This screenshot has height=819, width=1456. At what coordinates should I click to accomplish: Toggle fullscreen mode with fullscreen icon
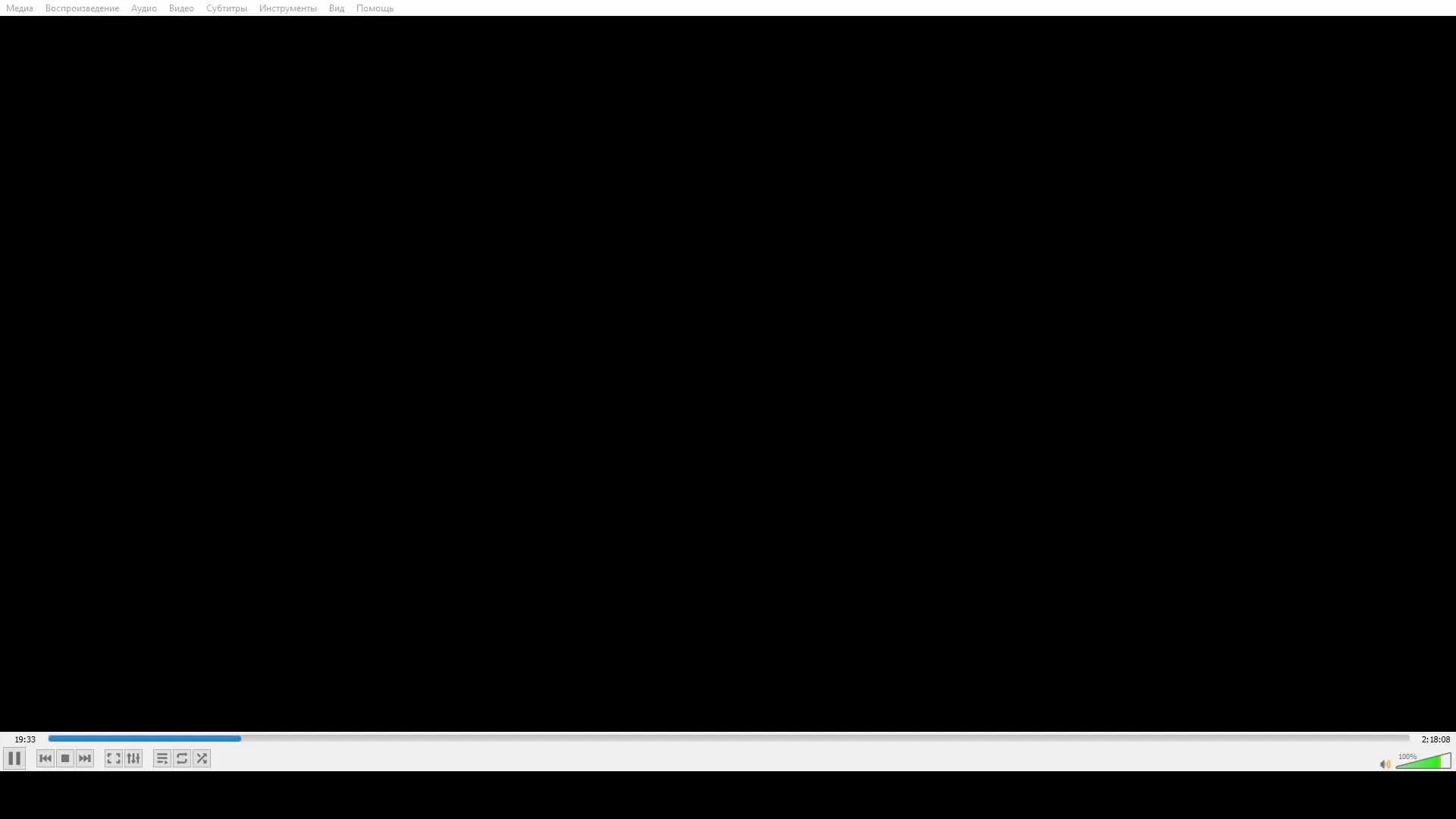tap(113, 758)
